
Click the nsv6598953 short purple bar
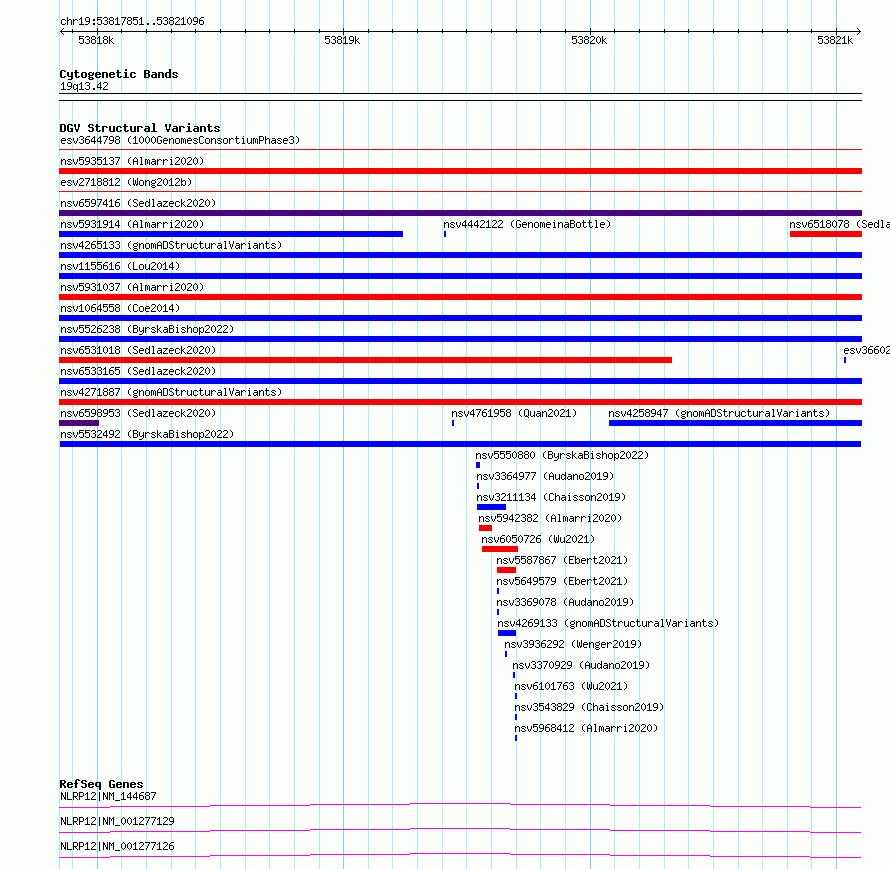pos(79,423)
